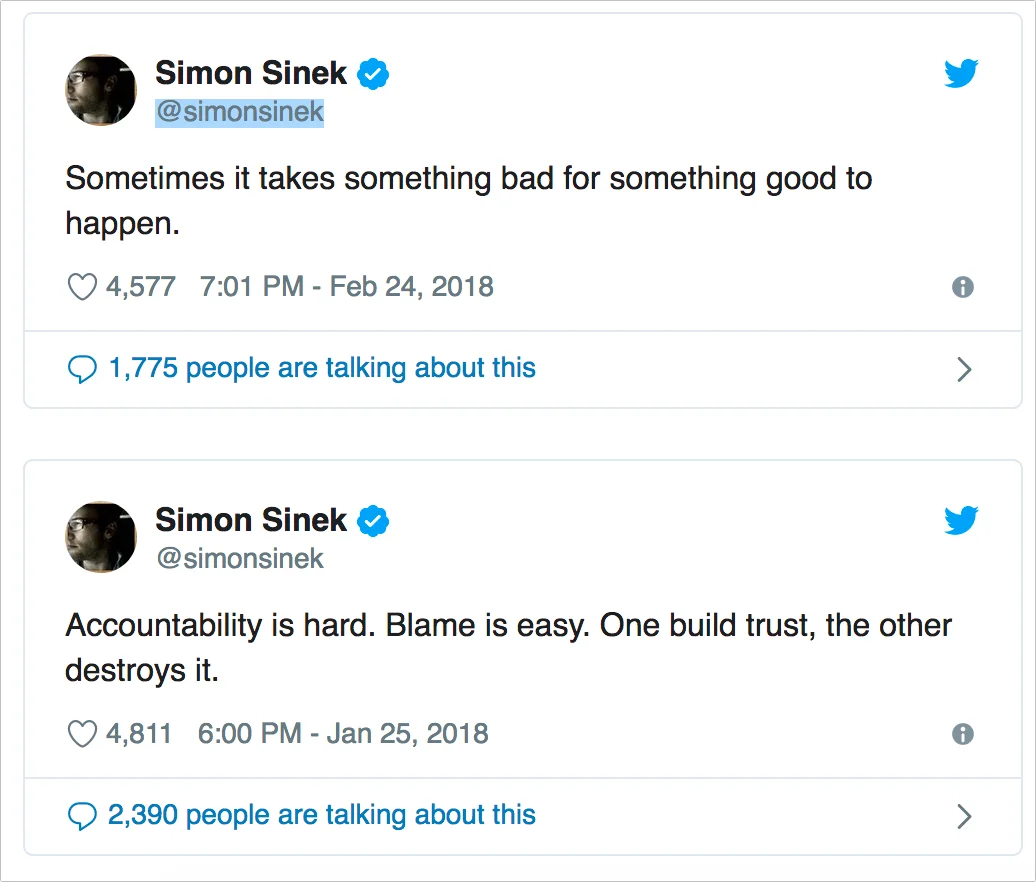Click the 7:01 PM - Feb 24, 2018 timestamp
1036x882 pixels.
pos(345,287)
